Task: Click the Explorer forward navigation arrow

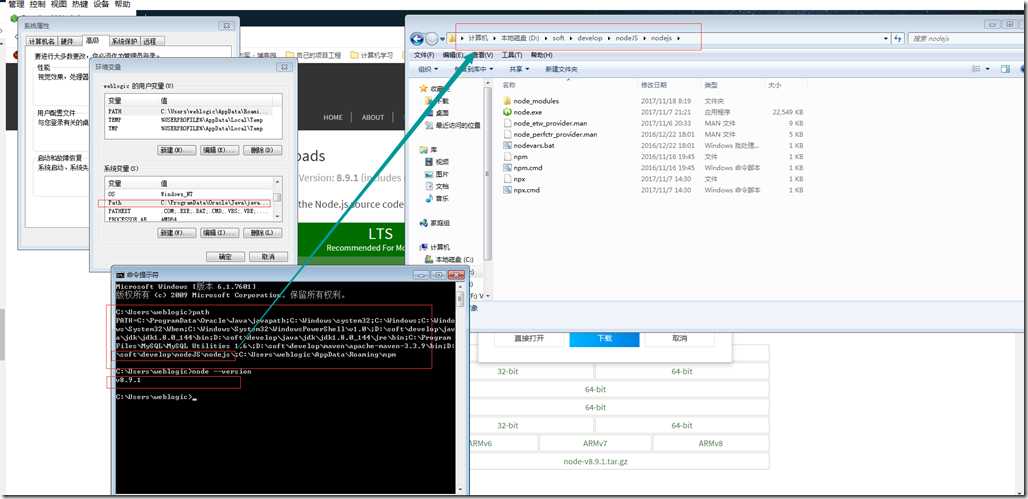Action: pyautogui.click(x=431, y=39)
